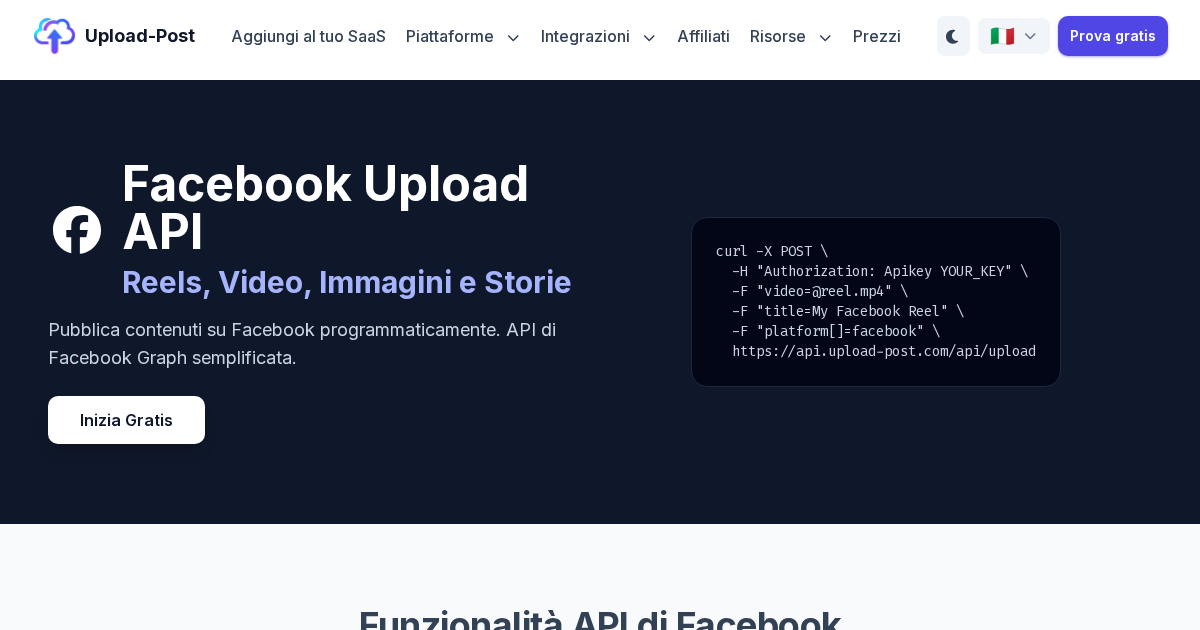Click the curl -X POST code line

pos(772,251)
